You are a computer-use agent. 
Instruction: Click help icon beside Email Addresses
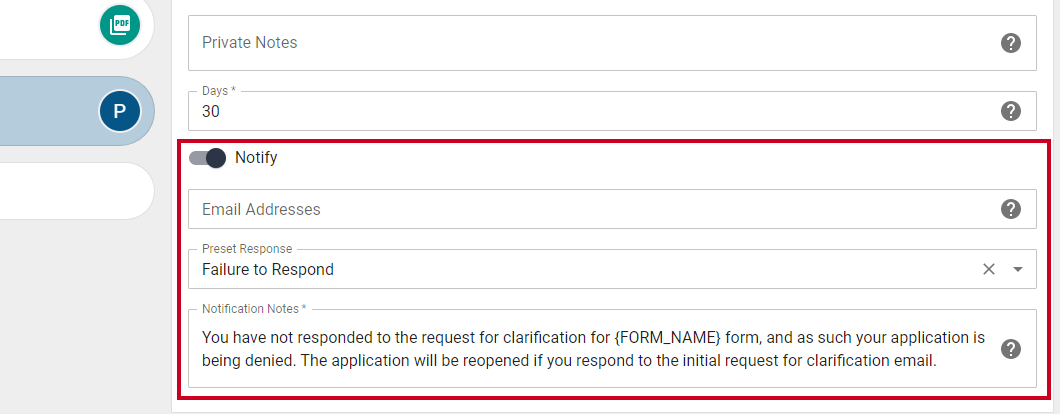coord(1010,209)
